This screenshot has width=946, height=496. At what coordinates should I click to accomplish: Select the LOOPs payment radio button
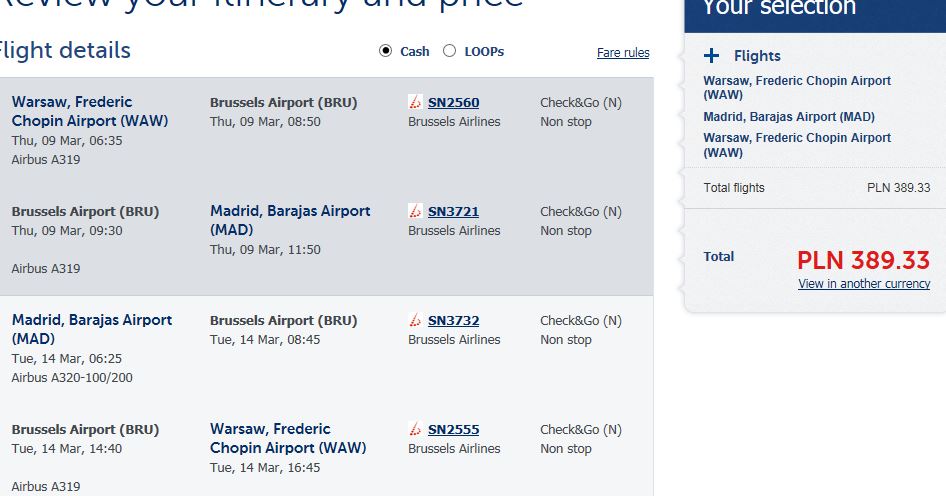pos(449,51)
